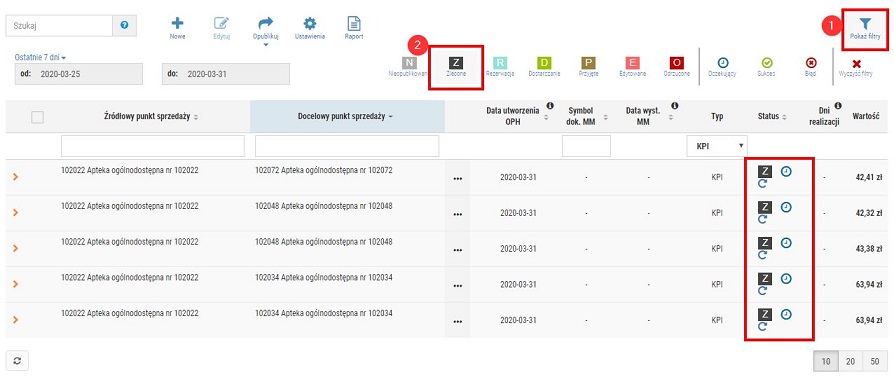Tick the select-all checkbox in table header
The width and height of the screenshot is (894, 382).
pyautogui.click(x=37, y=117)
